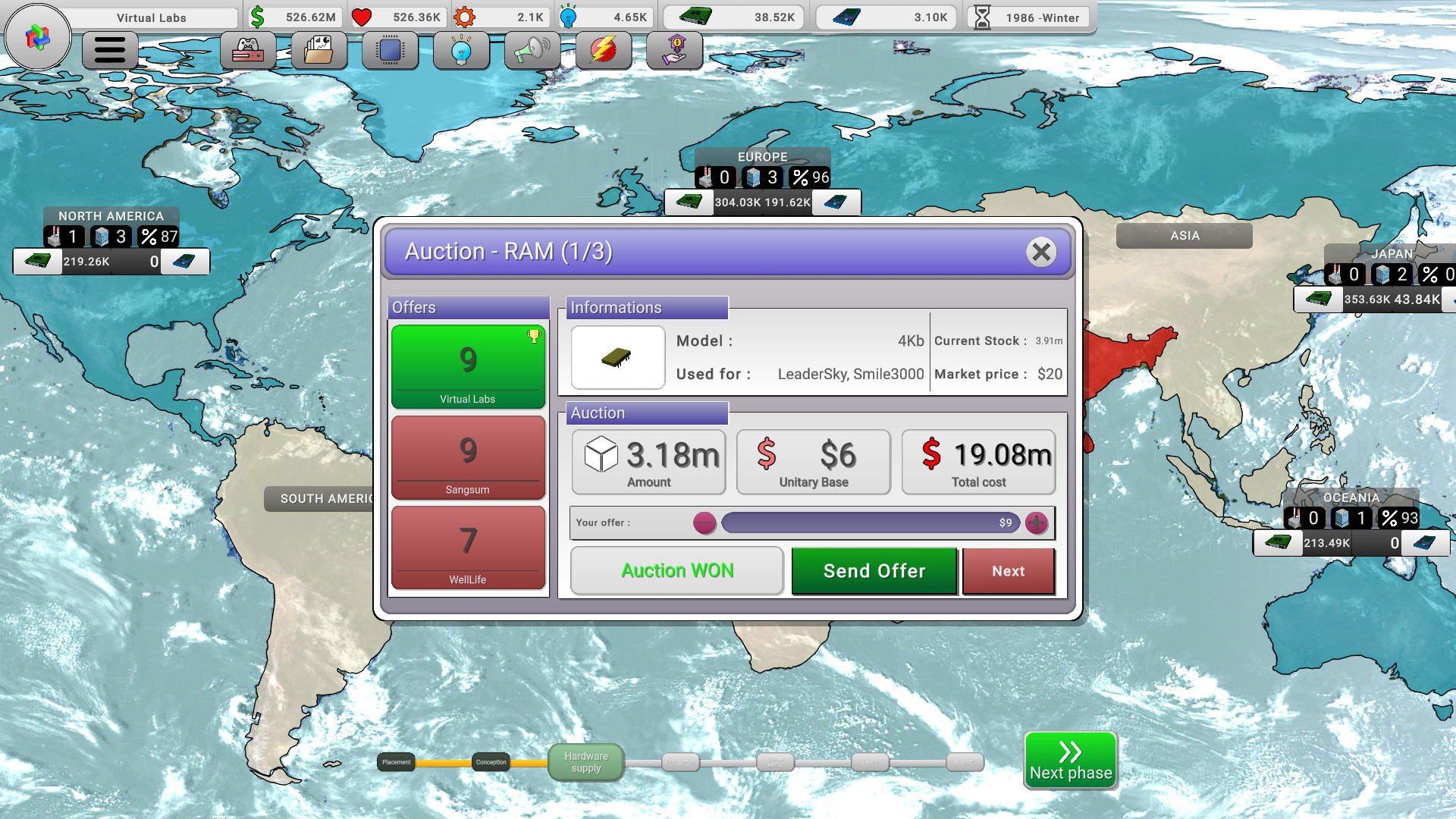Select the WellLife offer card
The width and height of the screenshot is (1456, 819).
[468, 548]
